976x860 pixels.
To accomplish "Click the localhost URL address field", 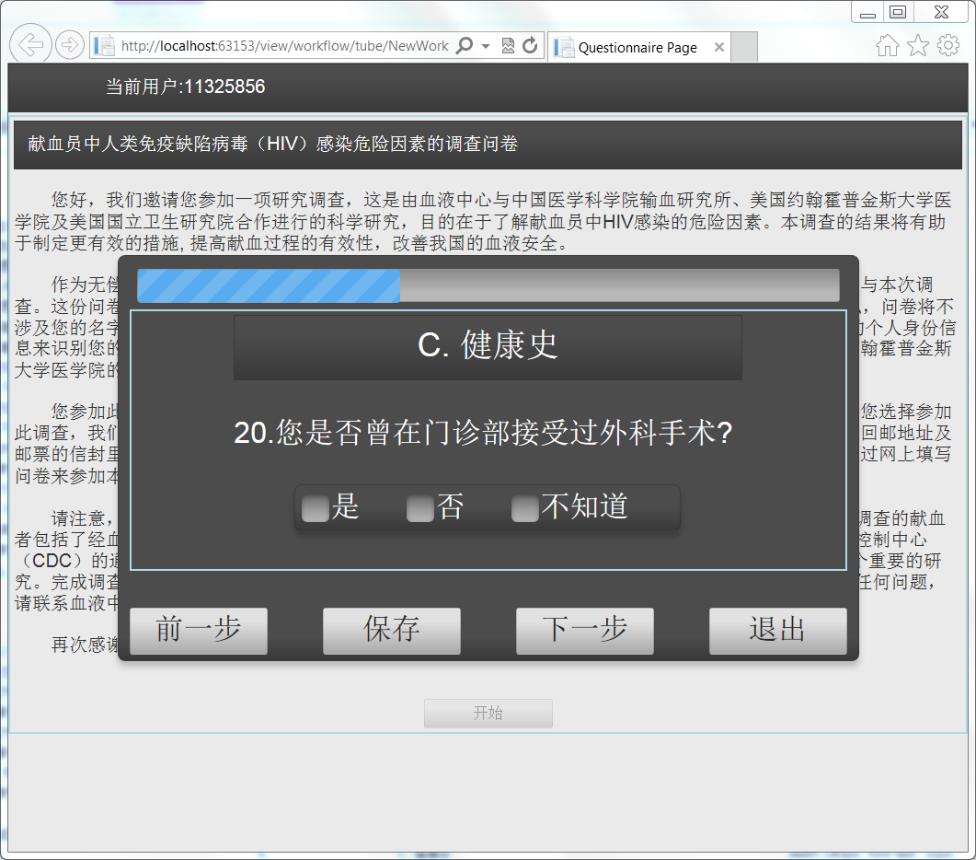I will [x=284, y=45].
